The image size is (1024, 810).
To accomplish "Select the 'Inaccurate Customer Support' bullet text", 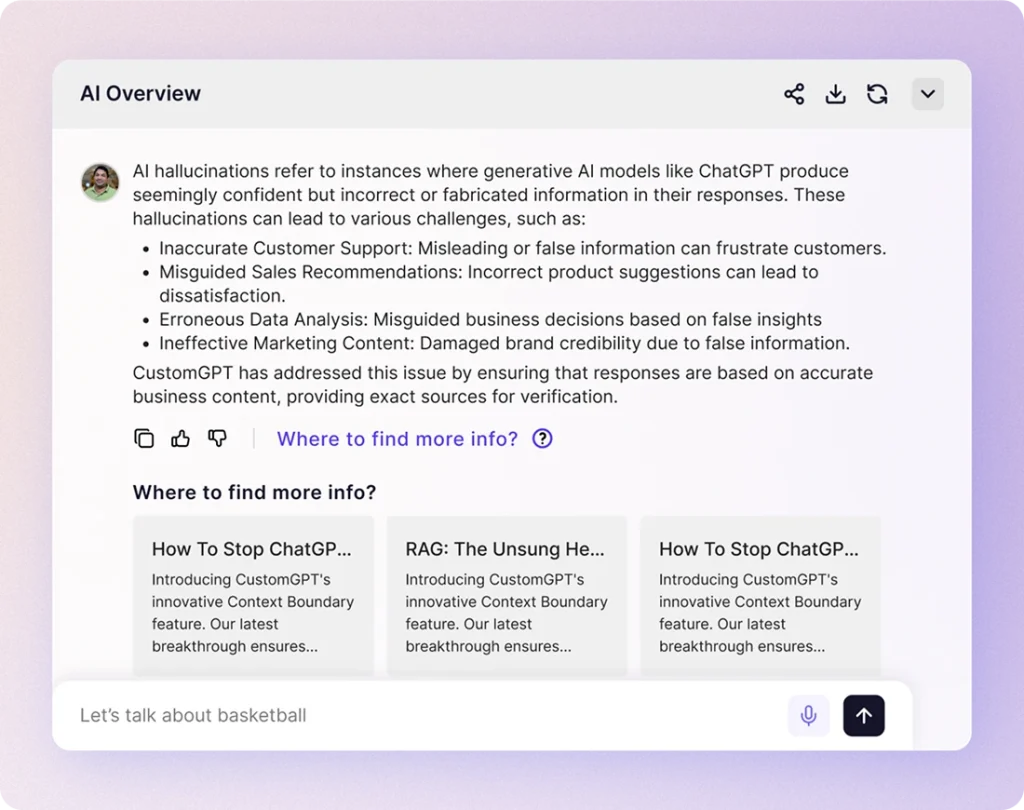I will [x=522, y=248].
